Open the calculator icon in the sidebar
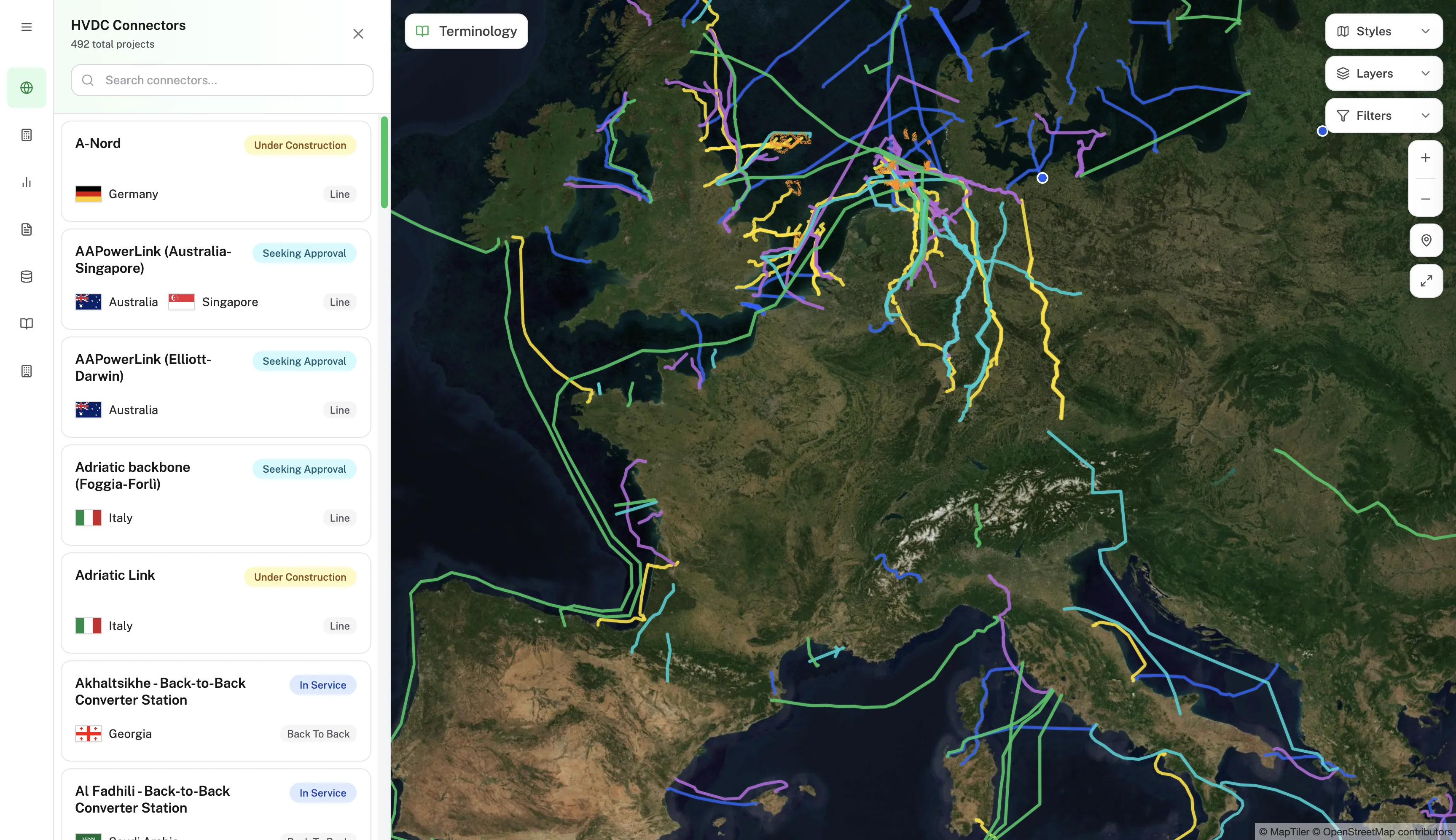 point(27,135)
